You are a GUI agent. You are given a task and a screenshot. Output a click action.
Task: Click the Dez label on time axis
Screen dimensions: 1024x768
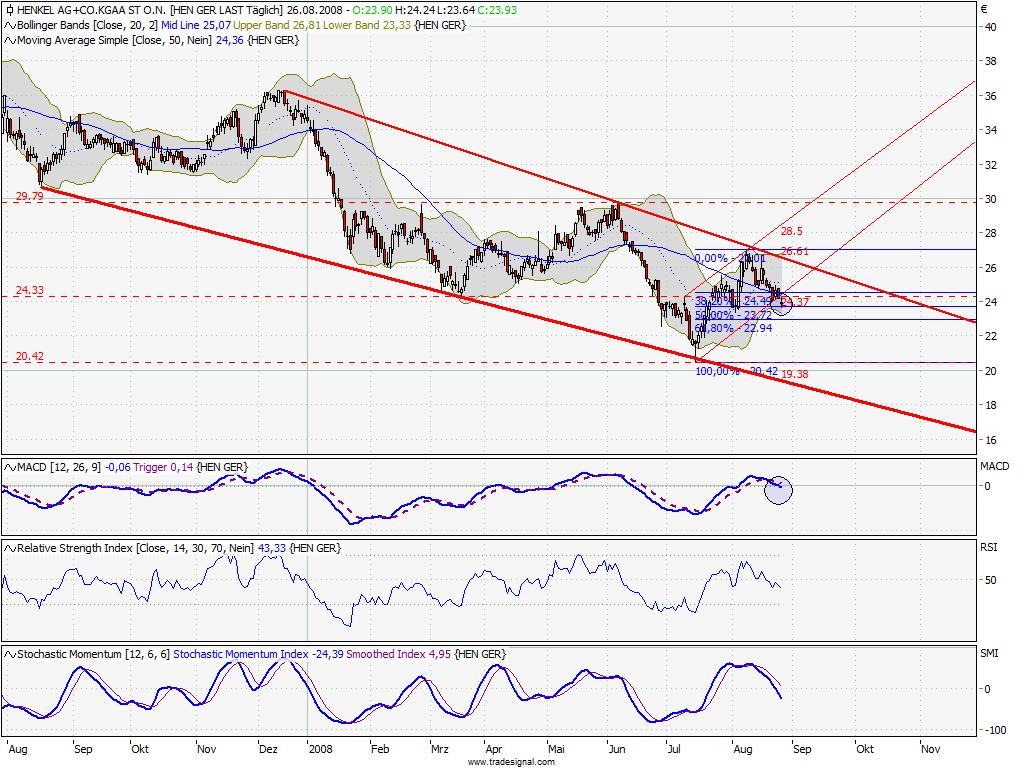click(x=268, y=749)
